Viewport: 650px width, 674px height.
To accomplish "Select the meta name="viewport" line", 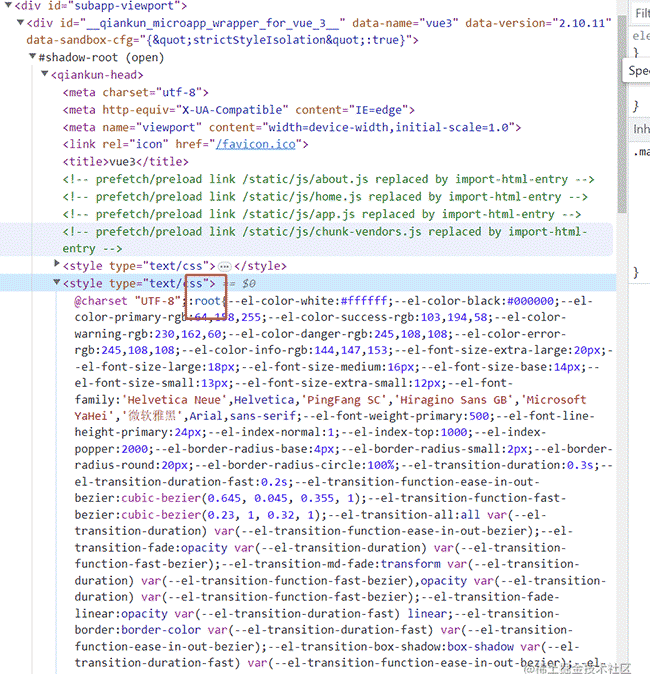I will click(292, 127).
